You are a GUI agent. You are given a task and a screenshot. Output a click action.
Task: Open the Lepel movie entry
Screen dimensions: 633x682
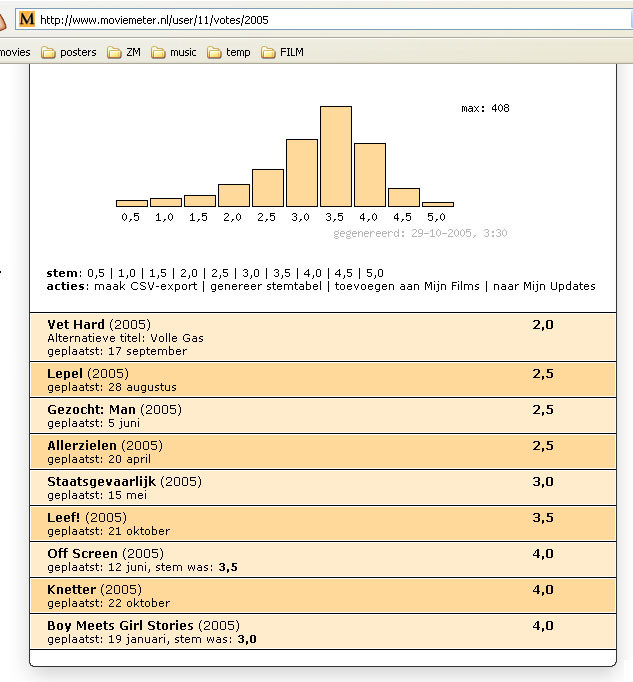pos(65,374)
